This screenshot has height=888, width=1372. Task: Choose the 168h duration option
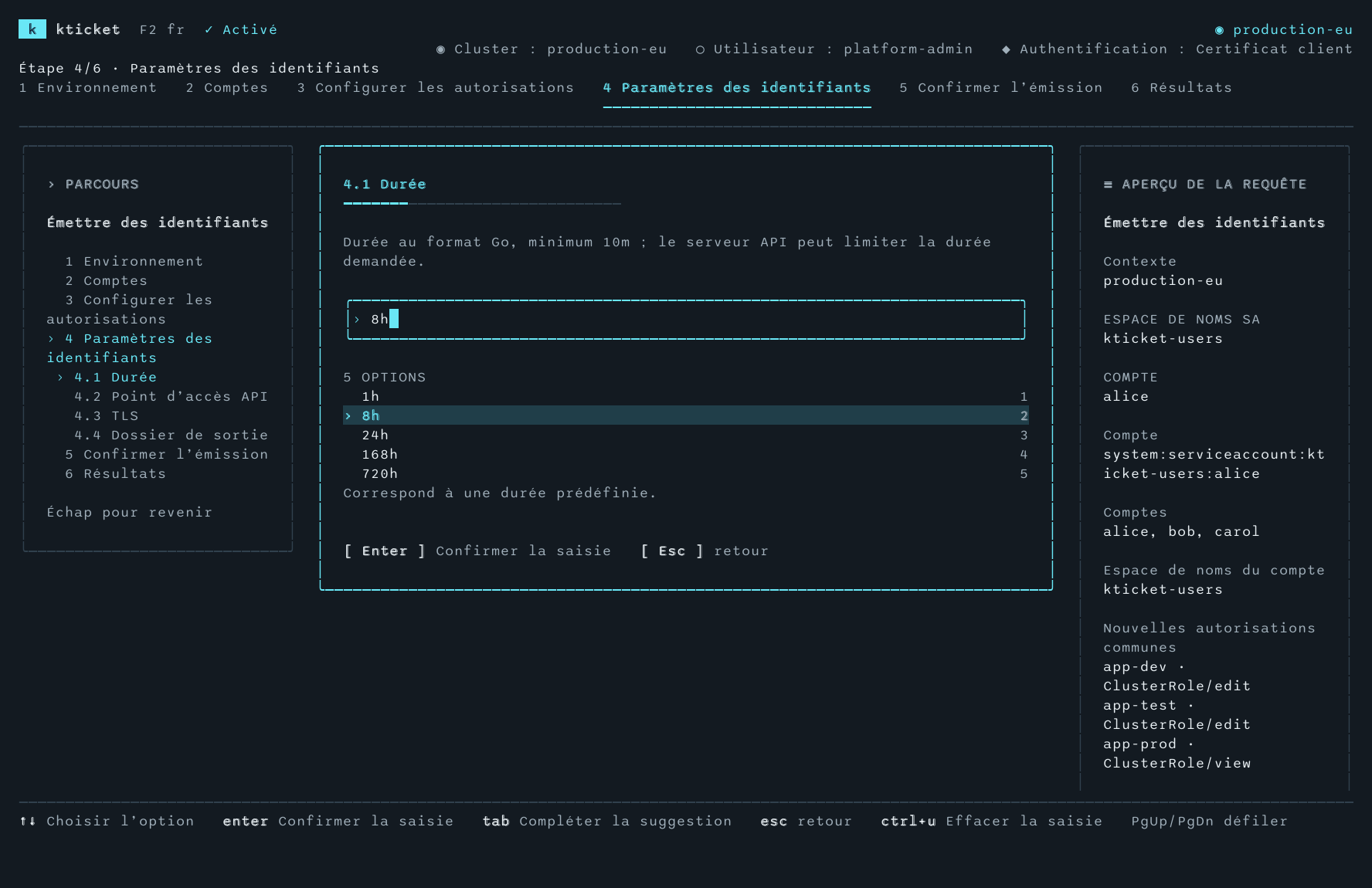(686, 455)
